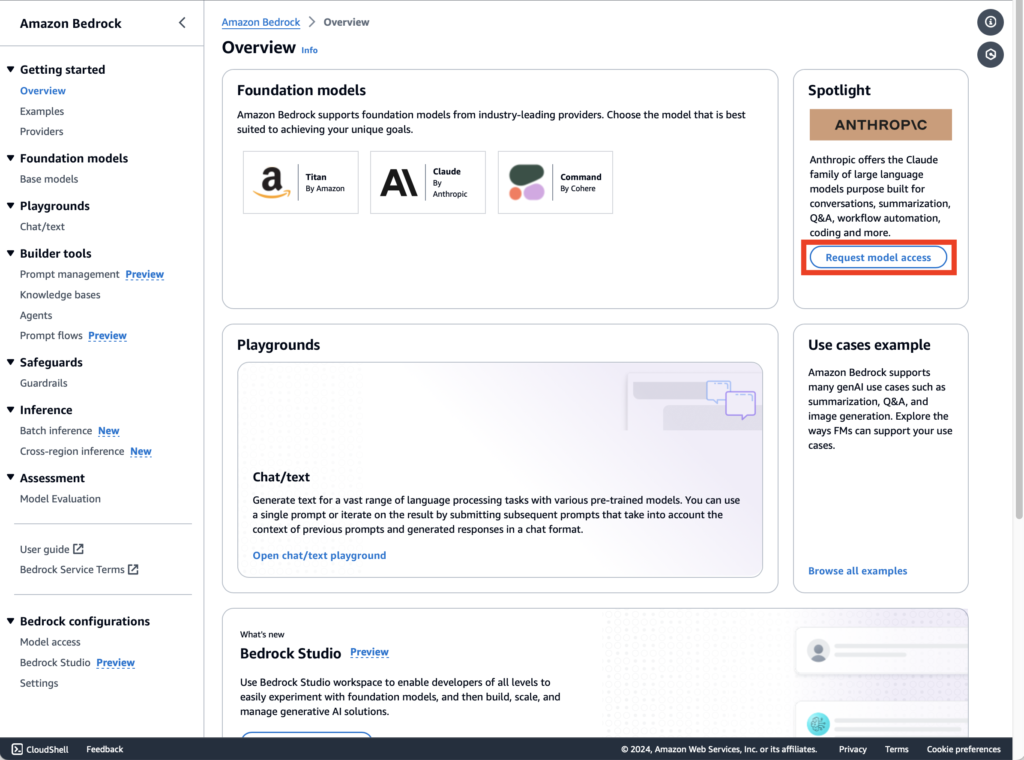1024x760 pixels.
Task: Open Settings in the sidebar
Action: (39, 683)
